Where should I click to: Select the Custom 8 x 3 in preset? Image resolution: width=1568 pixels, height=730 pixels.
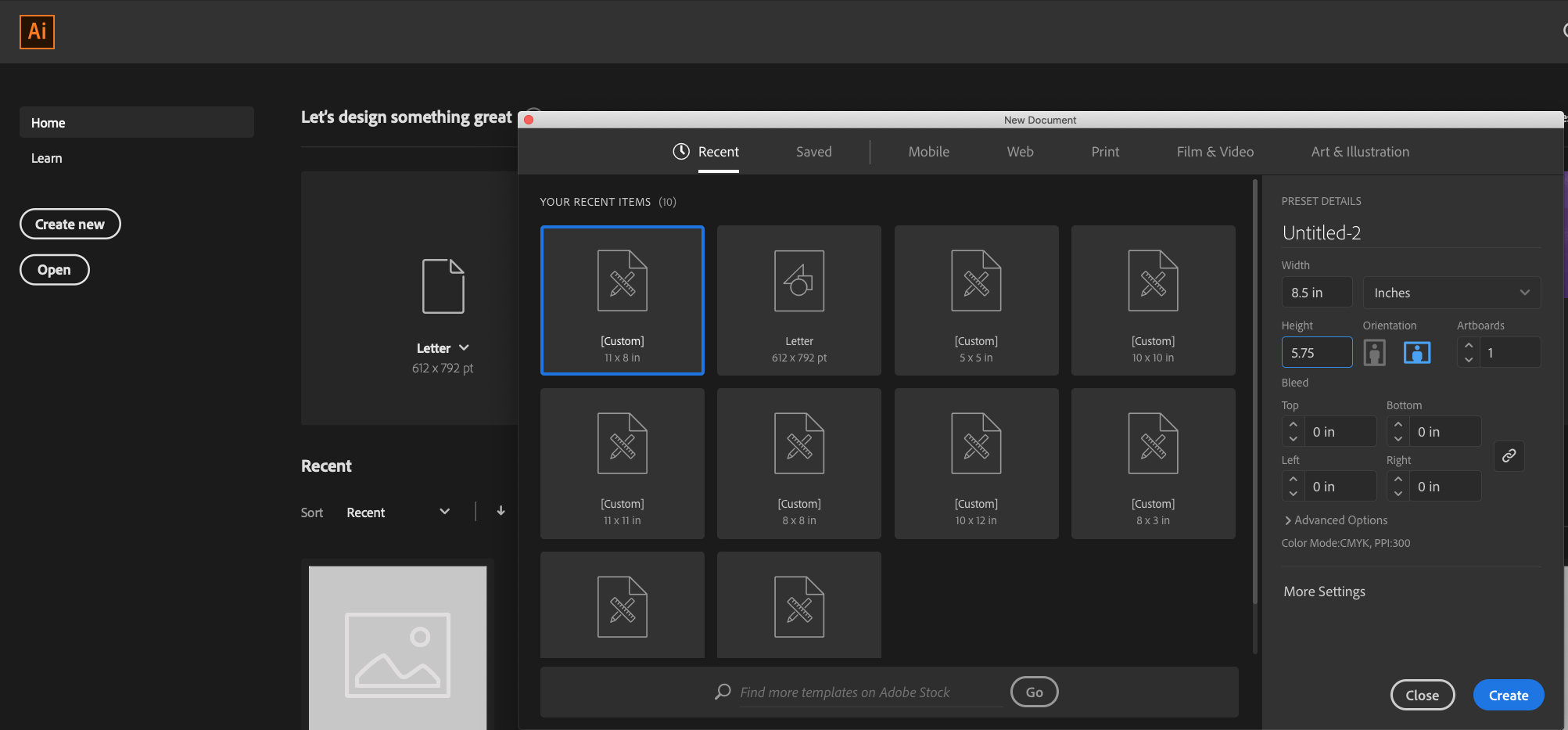coord(1154,463)
